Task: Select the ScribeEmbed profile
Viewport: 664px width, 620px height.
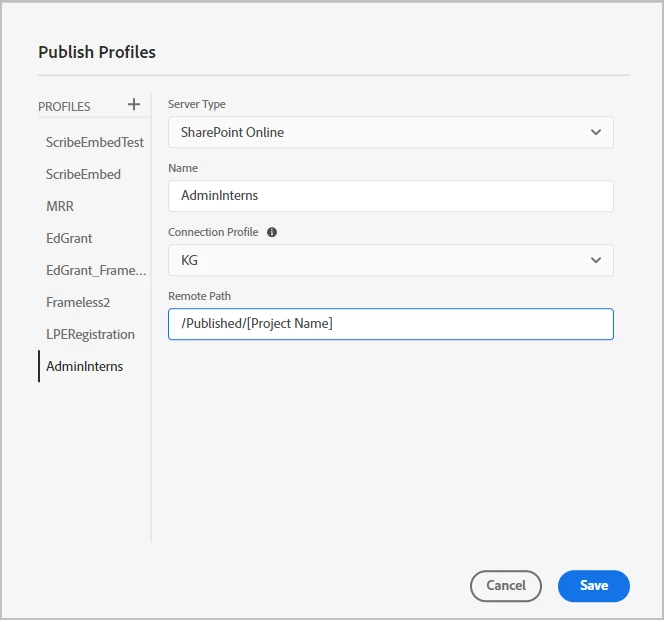Action: 83,174
